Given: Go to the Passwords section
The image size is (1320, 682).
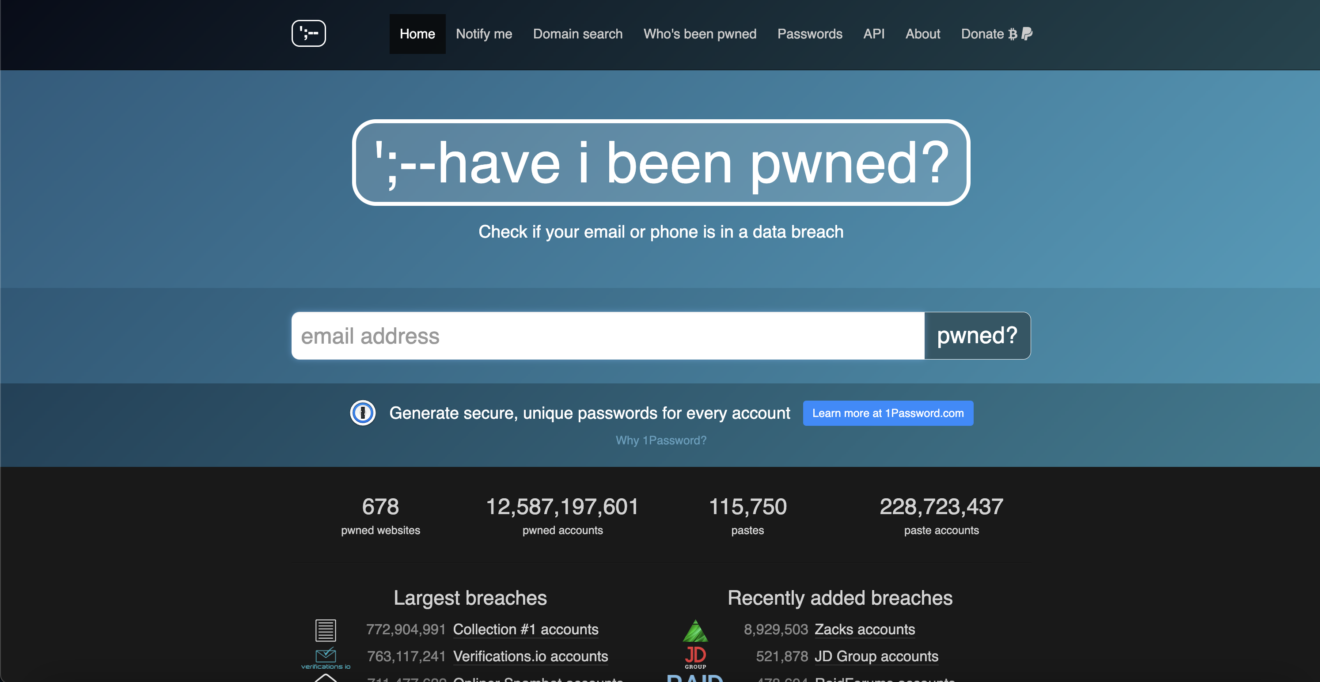Looking at the screenshot, I should pos(809,33).
